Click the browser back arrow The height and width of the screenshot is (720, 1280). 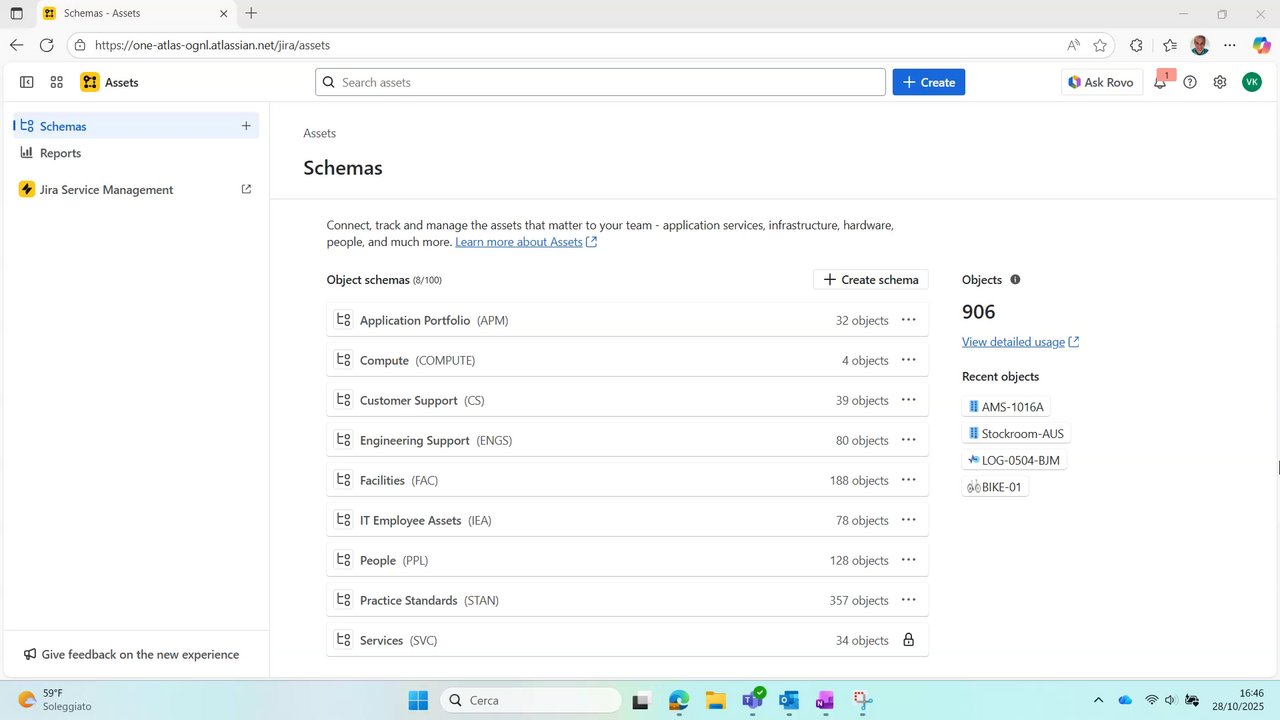17,45
